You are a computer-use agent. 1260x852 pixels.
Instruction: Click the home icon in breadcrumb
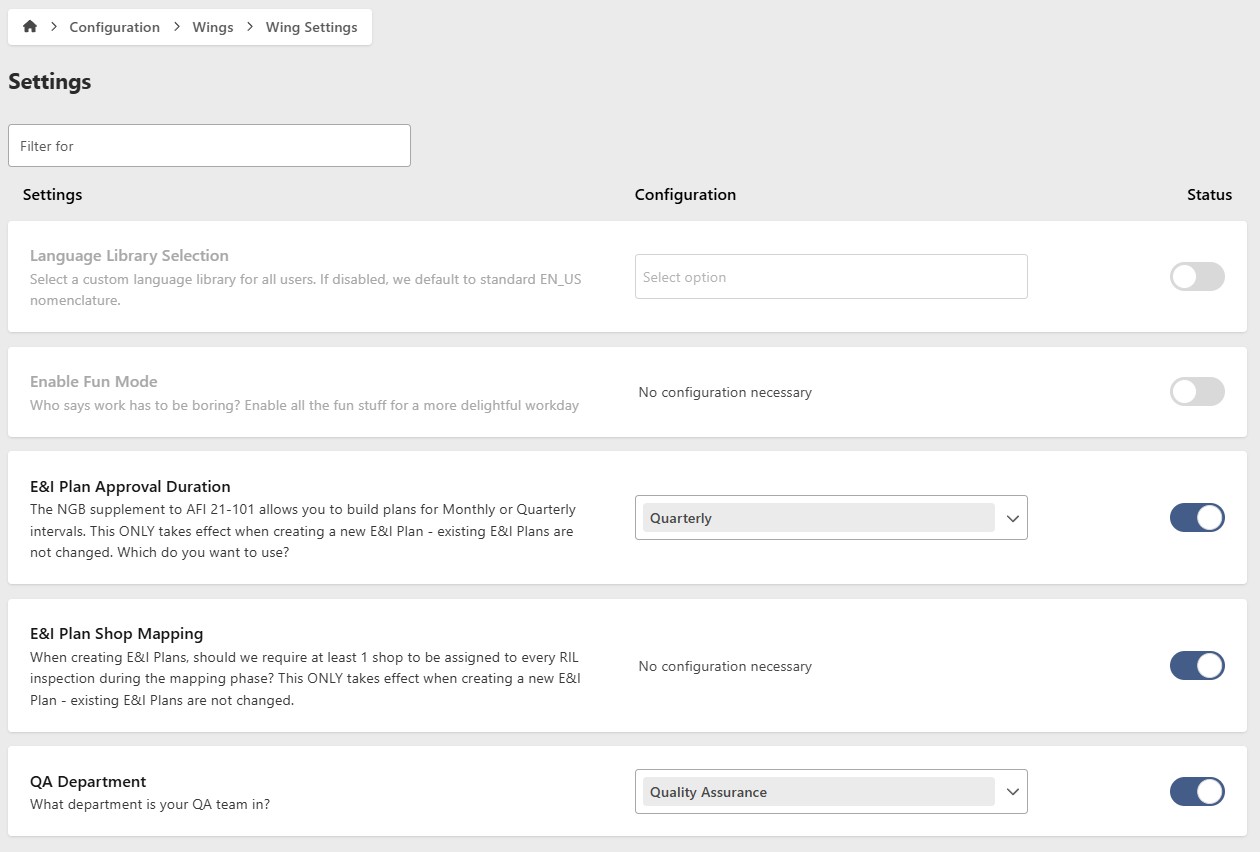point(29,26)
